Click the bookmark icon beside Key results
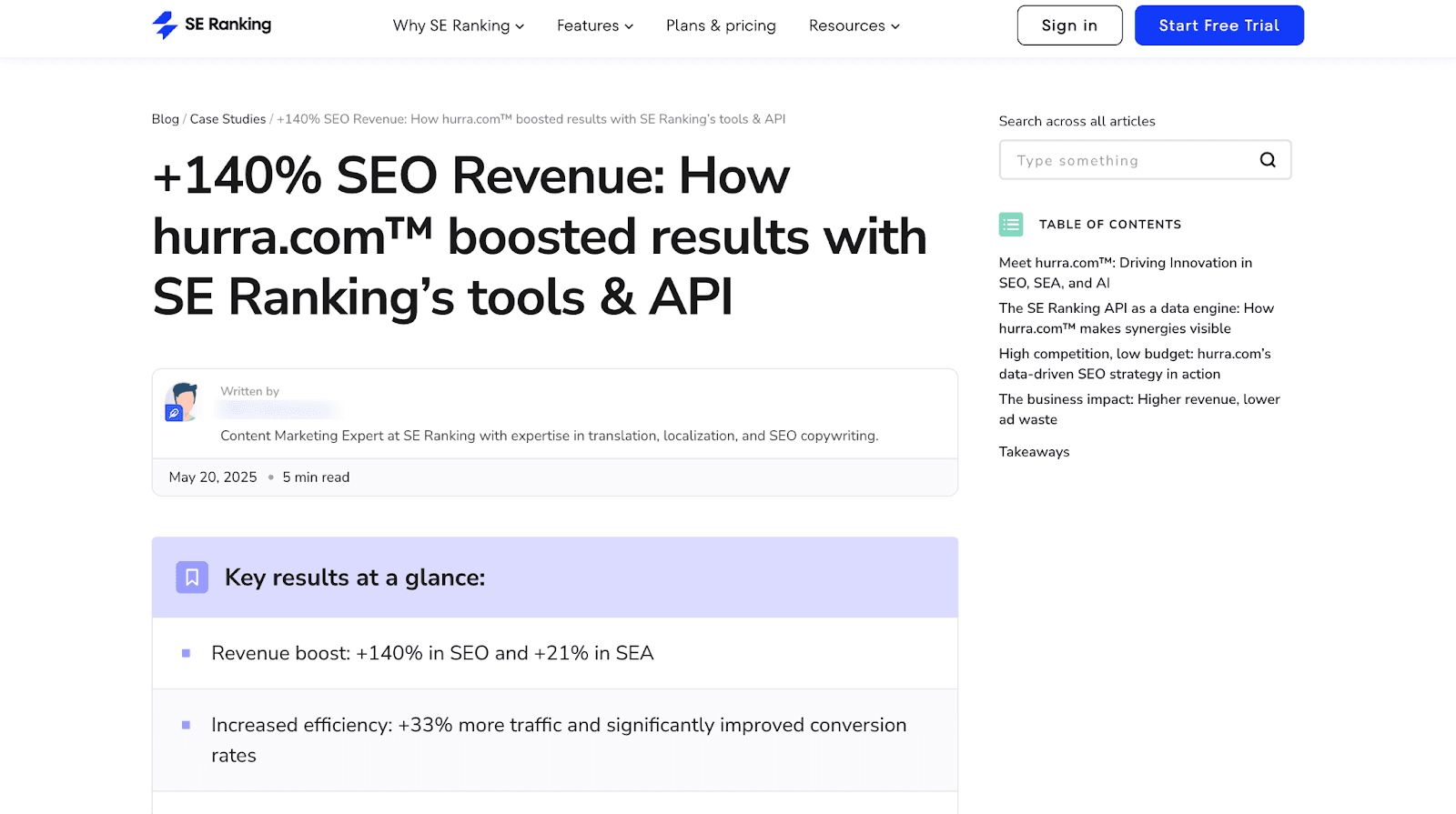1456x814 pixels. point(192,578)
